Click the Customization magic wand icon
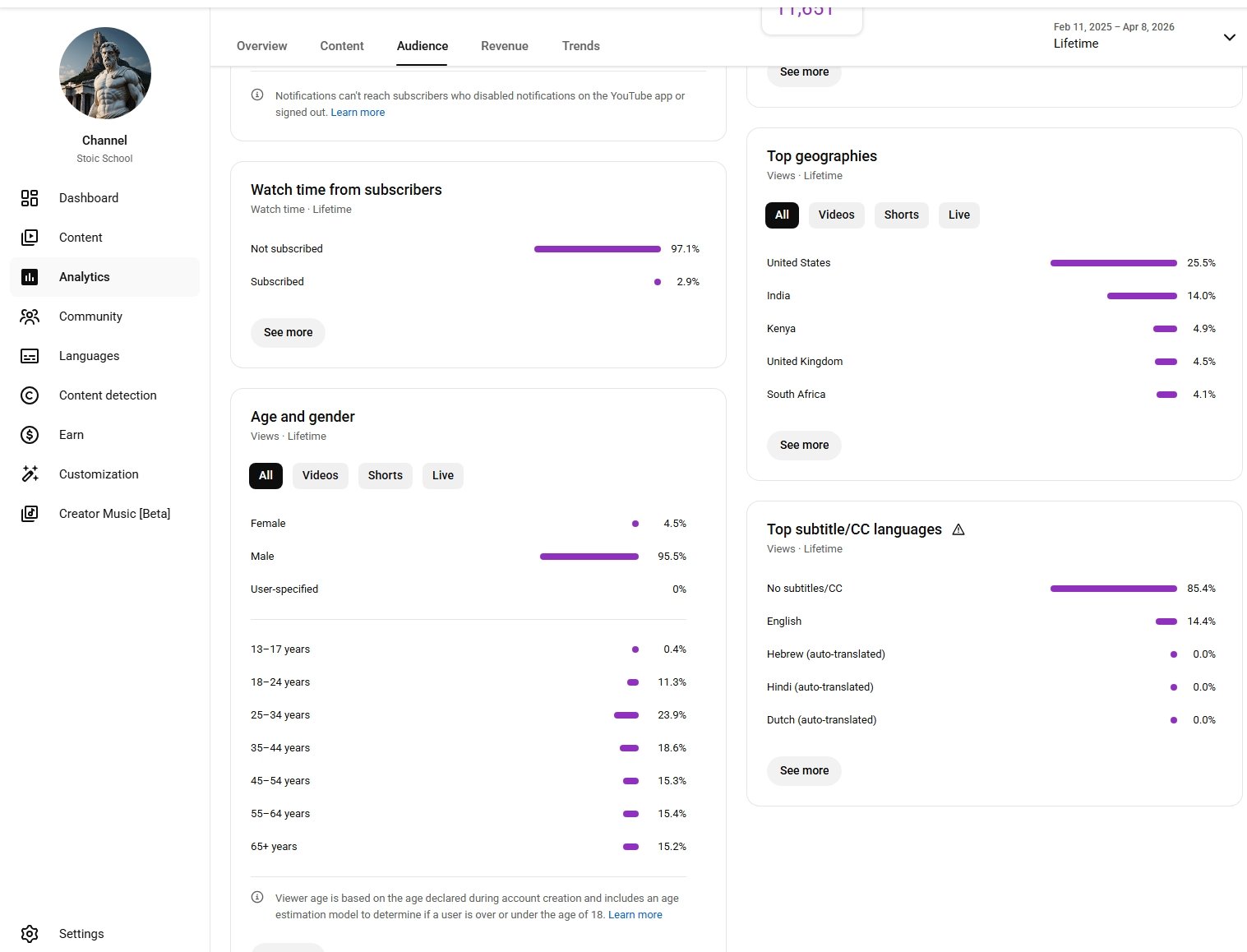The image size is (1247, 952). point(30,474)
